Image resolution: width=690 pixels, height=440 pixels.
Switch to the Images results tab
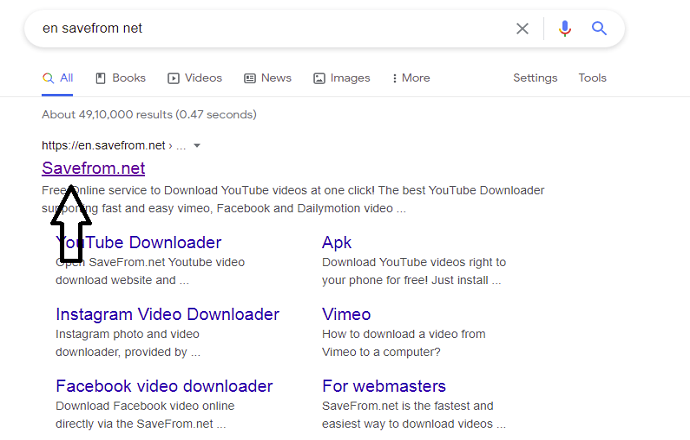click(341, 78)
